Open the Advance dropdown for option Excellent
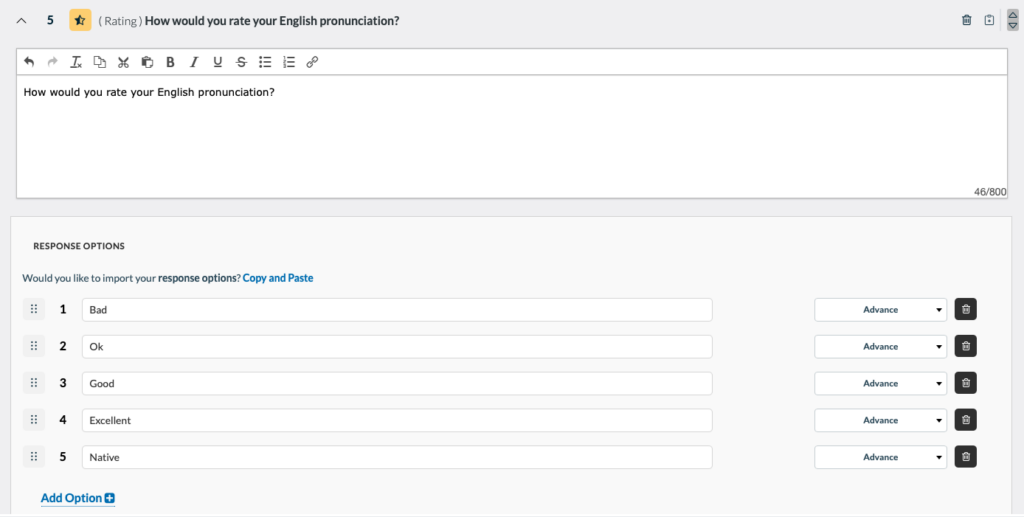Image resolution: width=1024 pixels, height=517 pixels. point(880,420)
